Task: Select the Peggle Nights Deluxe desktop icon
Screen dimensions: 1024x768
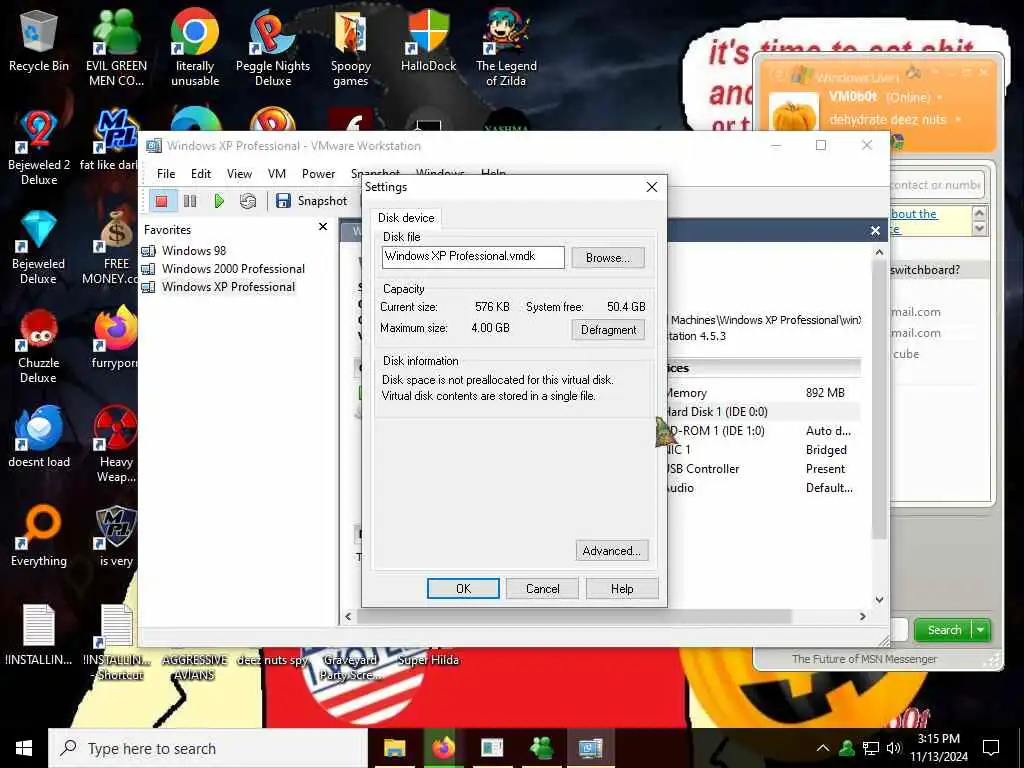Action: pos(273,48)
